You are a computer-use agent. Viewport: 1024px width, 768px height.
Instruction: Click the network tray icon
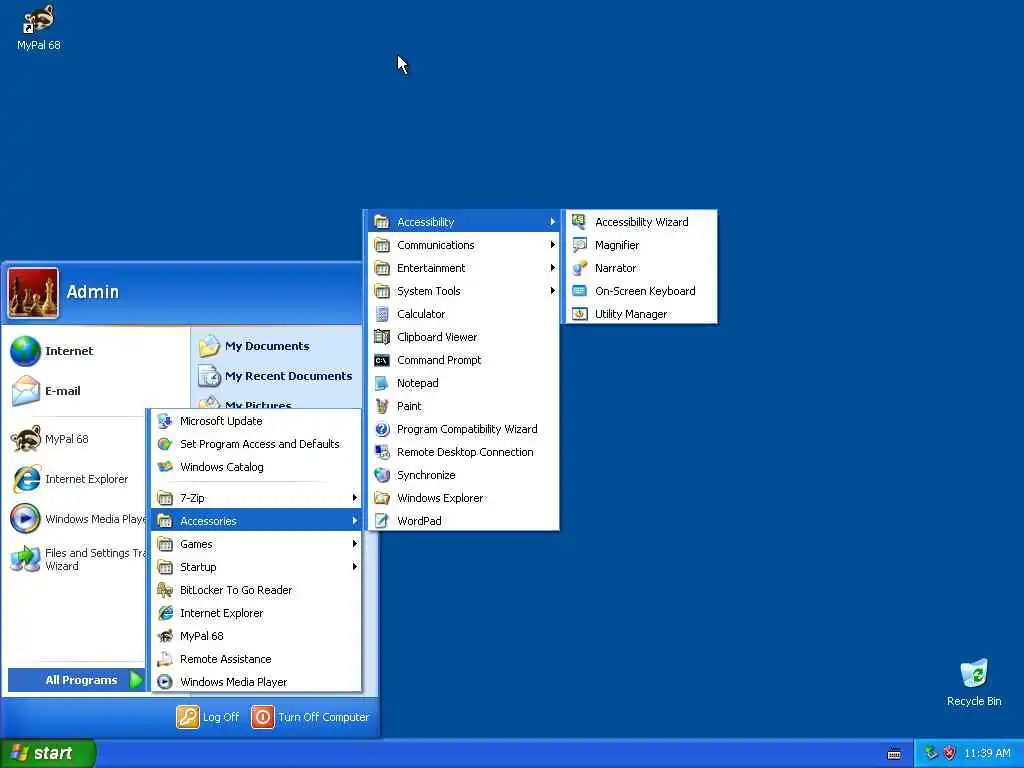click(x=931, y=753)
